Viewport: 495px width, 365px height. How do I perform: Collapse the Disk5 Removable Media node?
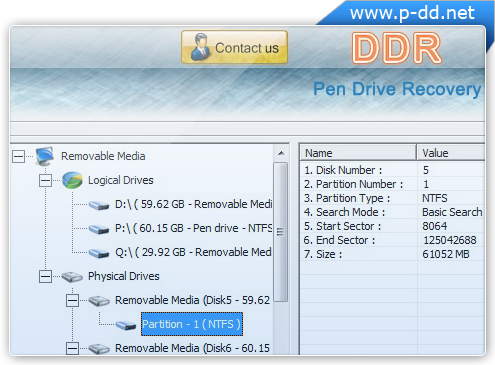[x=72, y=301]
